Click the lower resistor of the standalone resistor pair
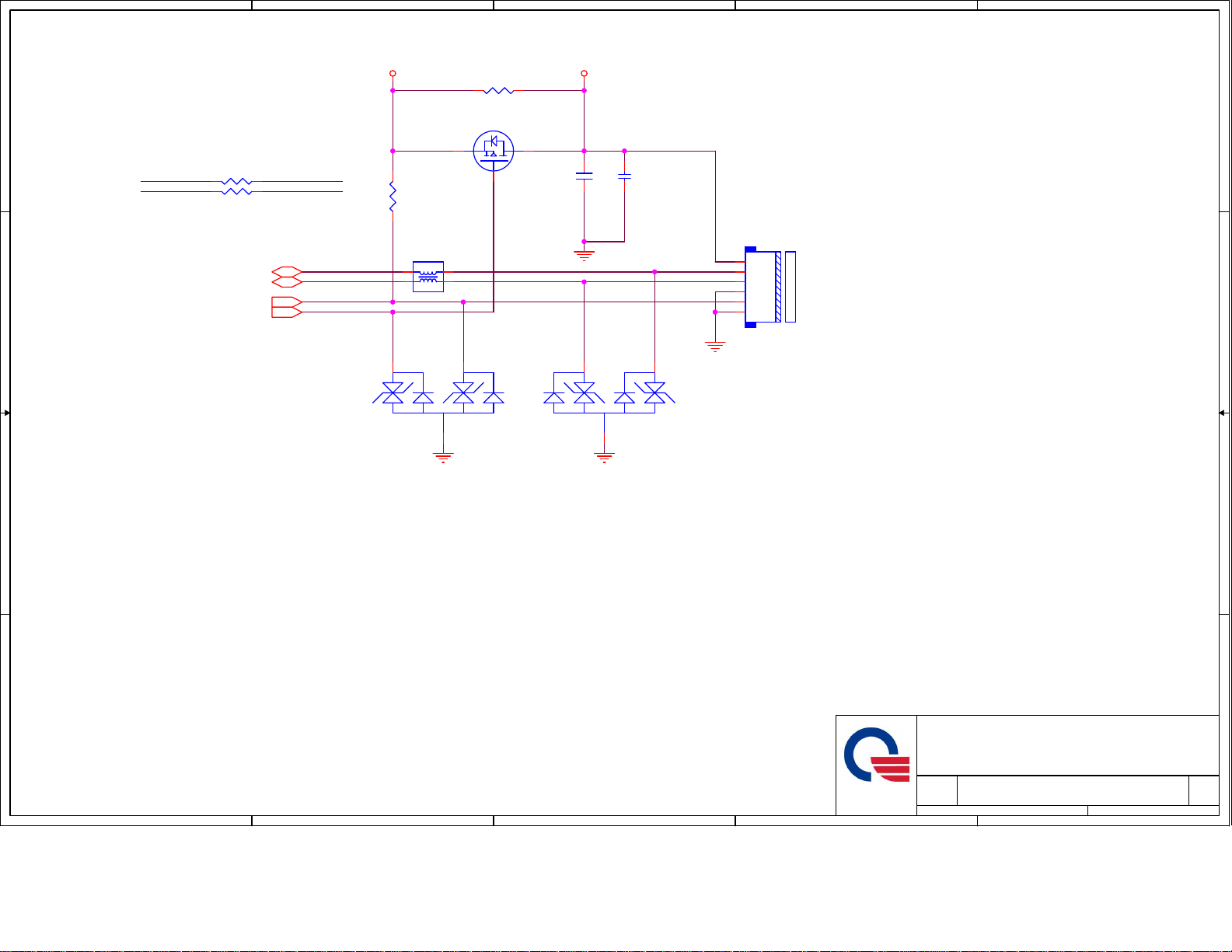The width and height of the screenshot is (1232, 952). coord(237,191)
